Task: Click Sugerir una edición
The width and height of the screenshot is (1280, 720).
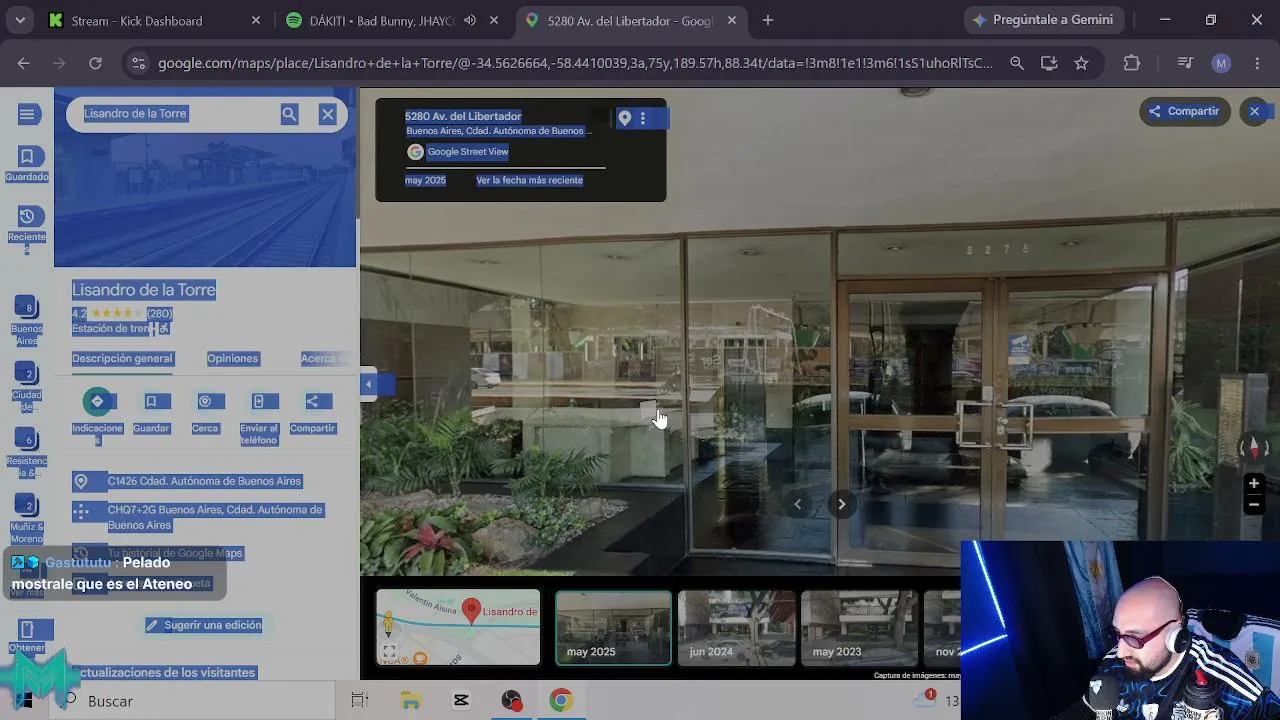Action: [204, 625]
